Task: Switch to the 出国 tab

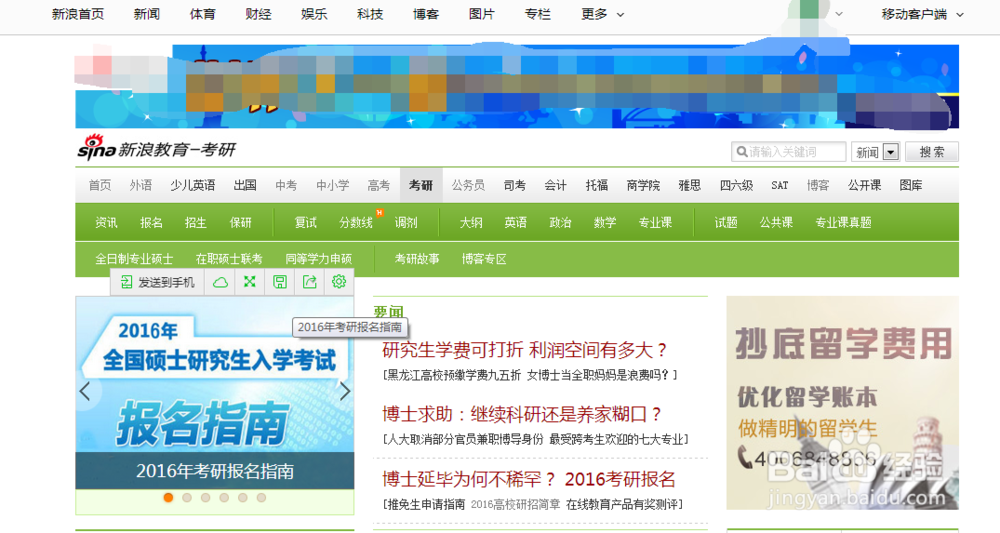Action: click(245, 185)
